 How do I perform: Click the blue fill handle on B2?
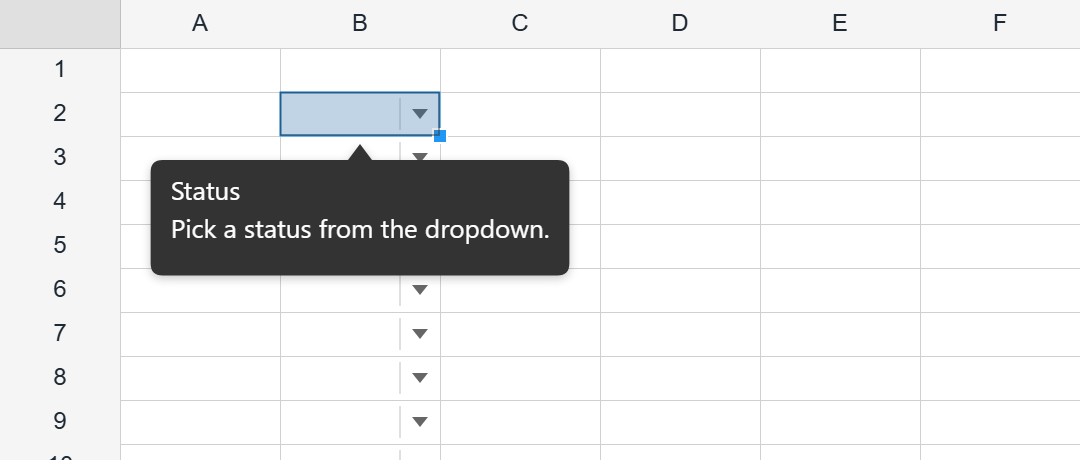[x=439, y=136]
